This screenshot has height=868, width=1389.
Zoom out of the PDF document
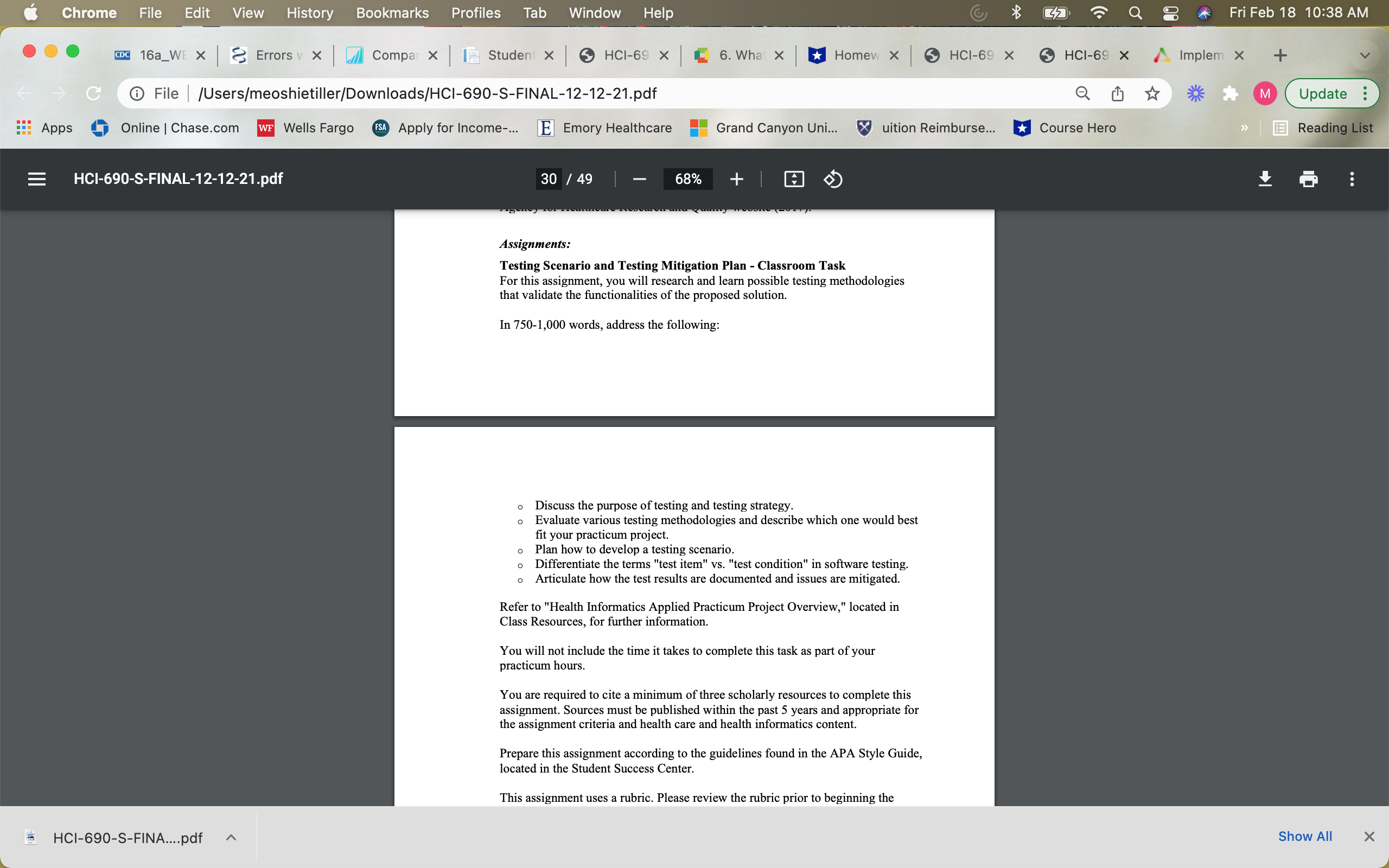639,178
